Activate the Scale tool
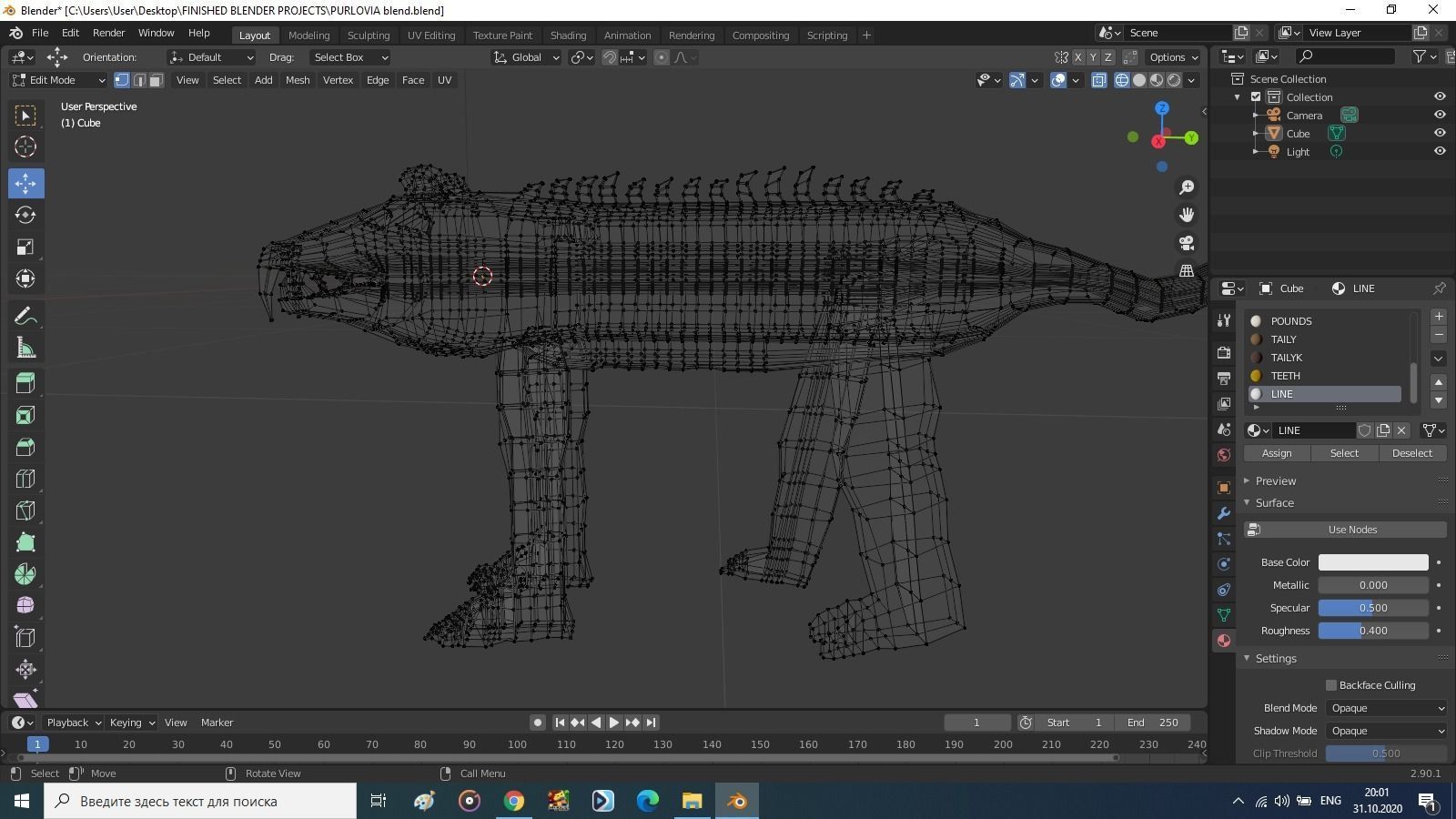This screenshot has height=819, width=1456. [25, 247]
